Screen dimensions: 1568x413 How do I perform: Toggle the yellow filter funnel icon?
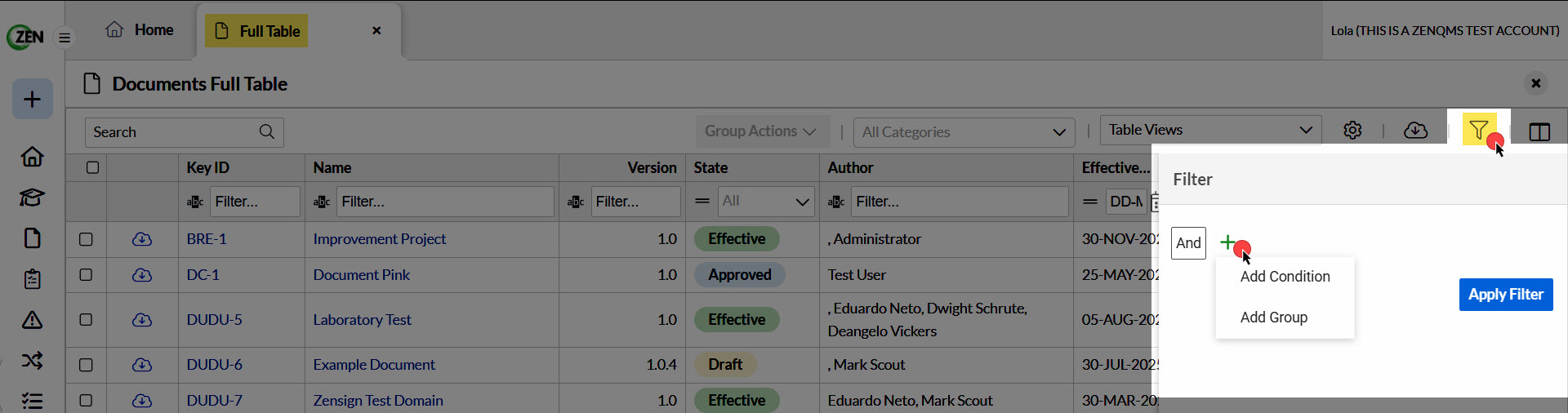pos(1479,129)
